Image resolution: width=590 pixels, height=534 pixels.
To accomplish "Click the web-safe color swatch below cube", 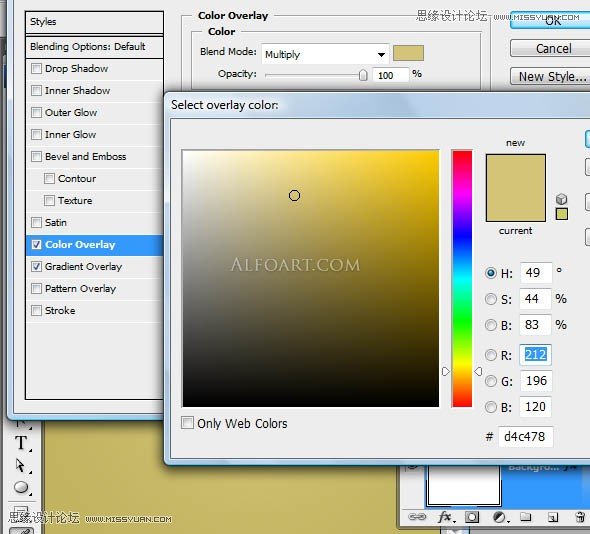I will click(x=561, y=214).
